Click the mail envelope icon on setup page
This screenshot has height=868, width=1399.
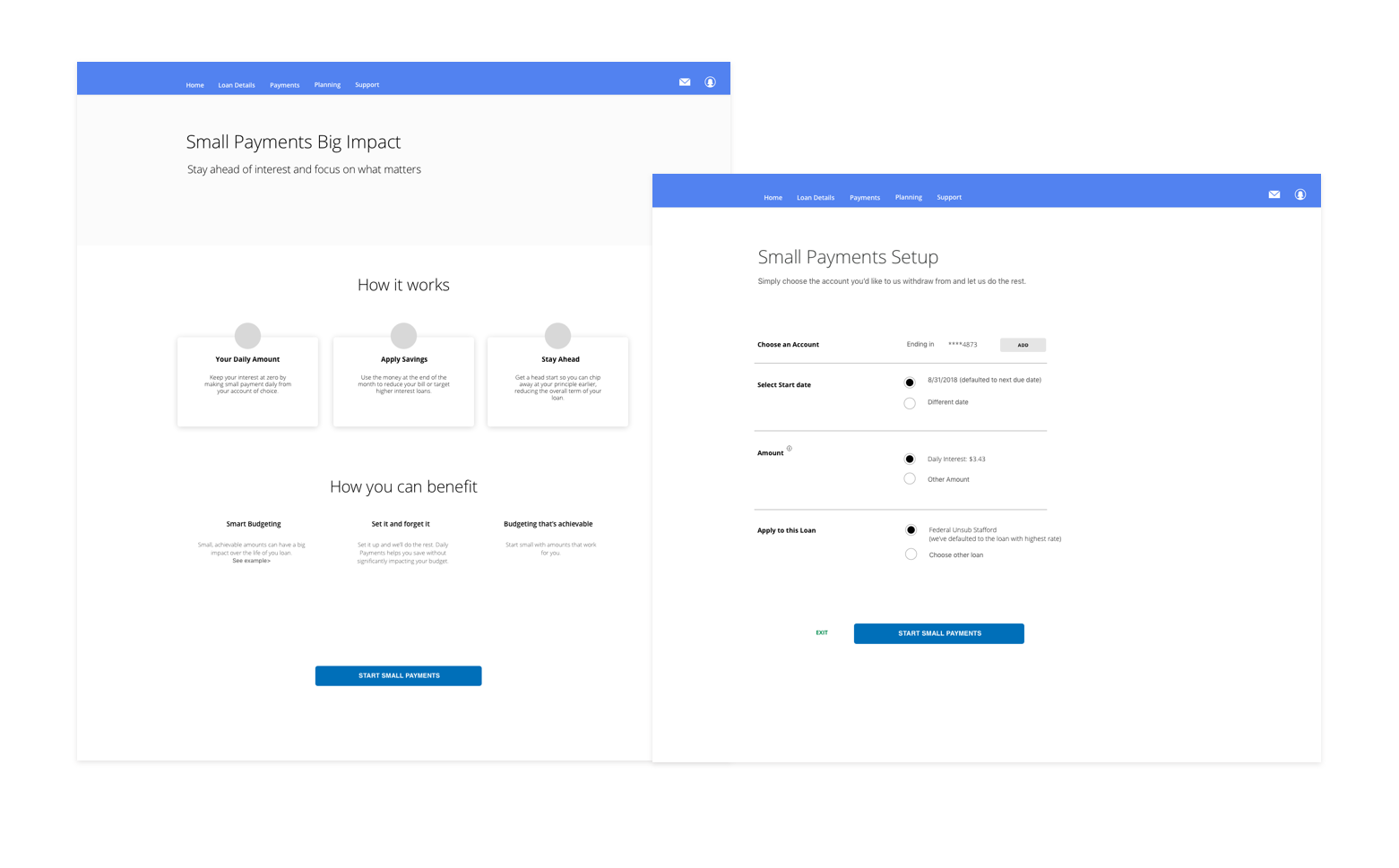(1274, 193)
